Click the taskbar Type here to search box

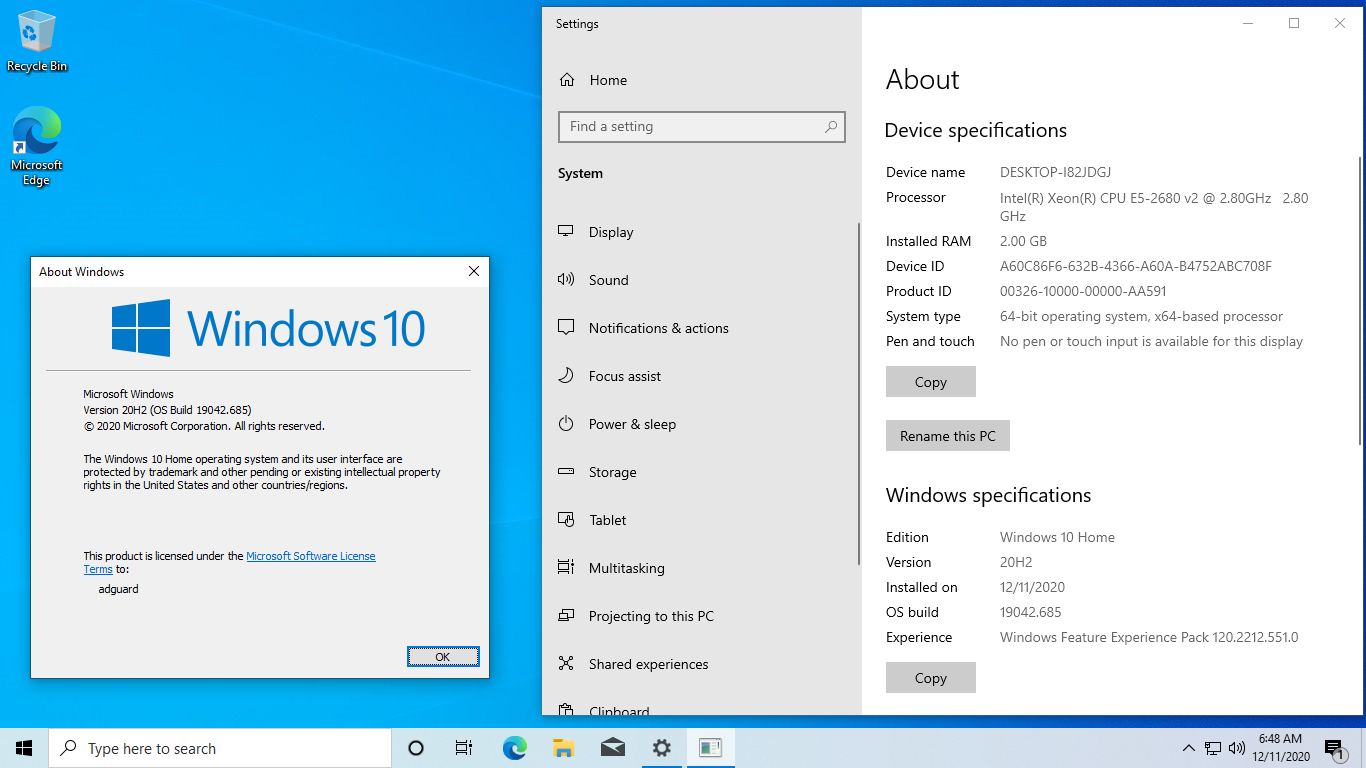coord(220,748)
